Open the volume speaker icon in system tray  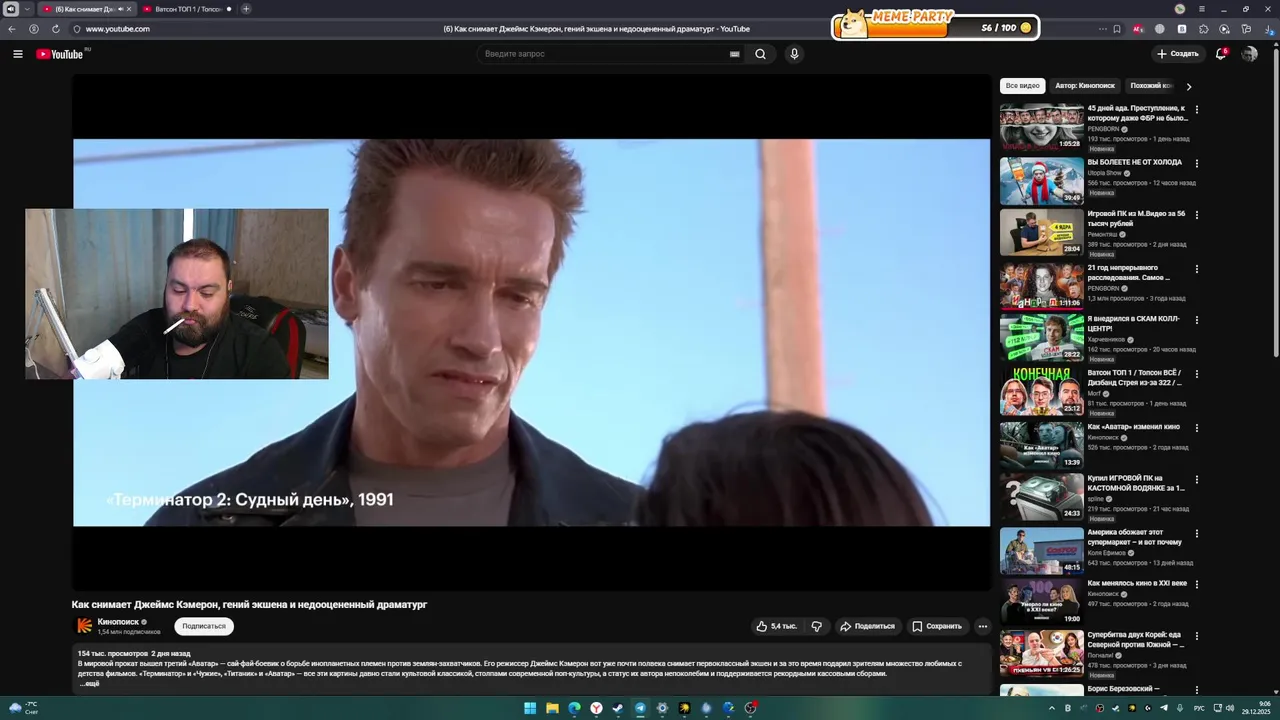(1229, 708)
